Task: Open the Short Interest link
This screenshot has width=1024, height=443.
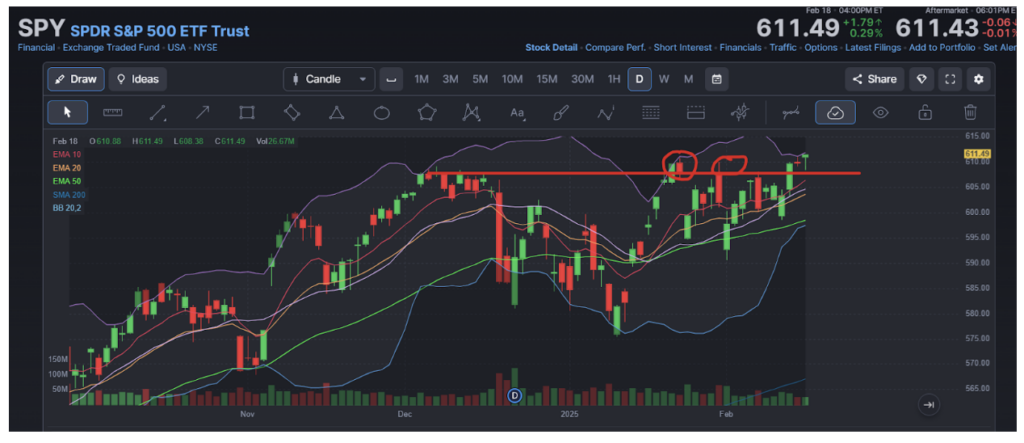Action: point(683,47)
